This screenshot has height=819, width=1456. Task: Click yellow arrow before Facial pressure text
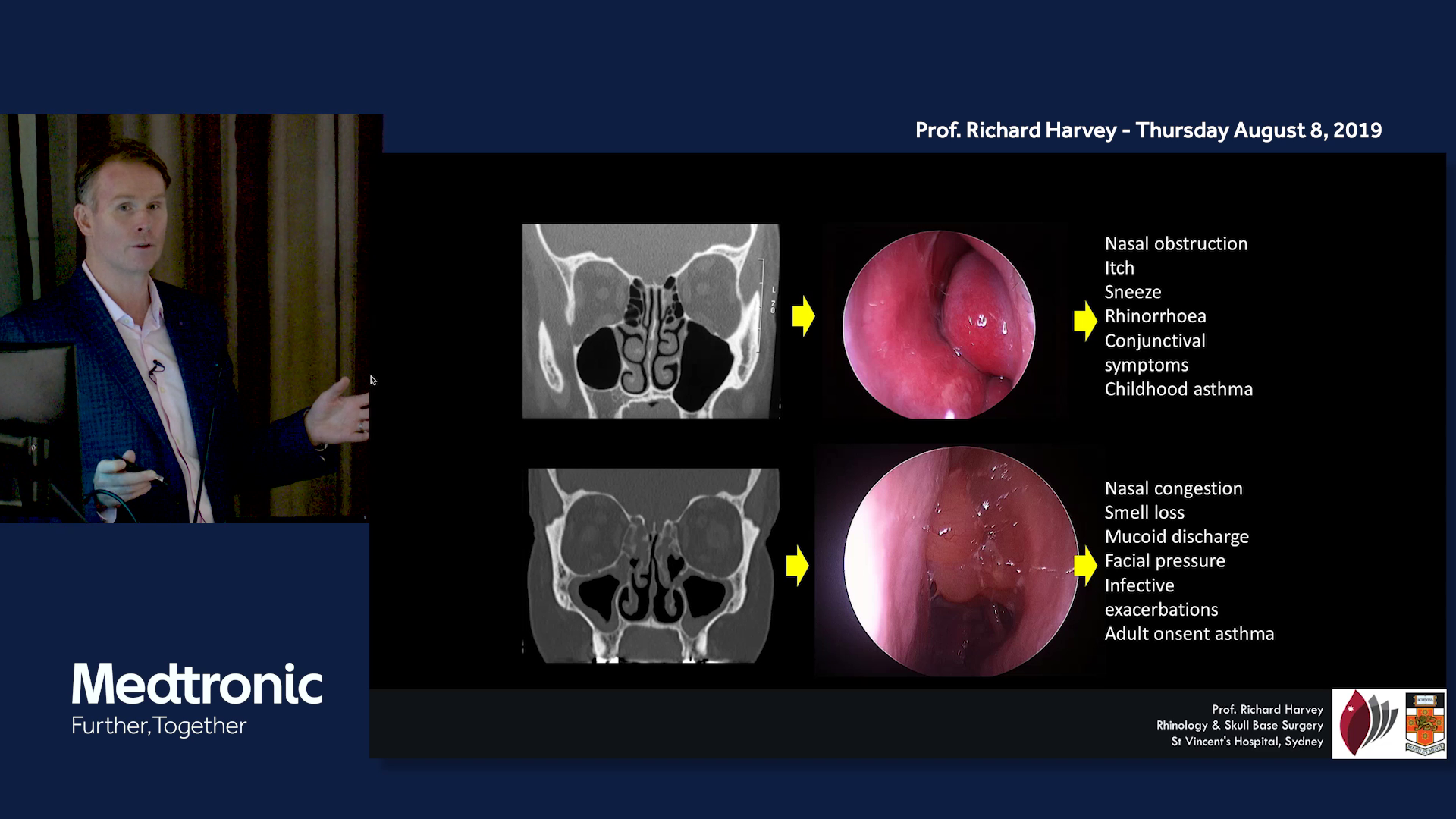point(1085,565)
